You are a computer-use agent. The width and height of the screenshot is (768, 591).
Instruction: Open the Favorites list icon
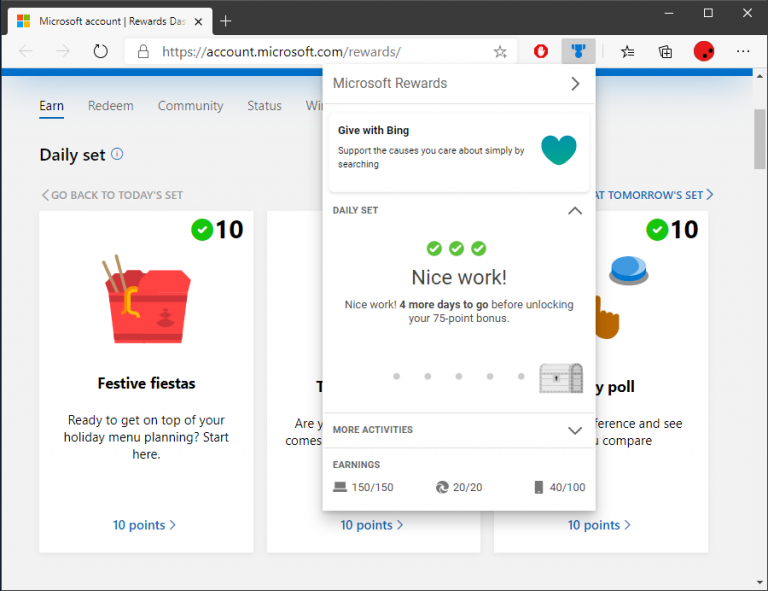(627, 51)
